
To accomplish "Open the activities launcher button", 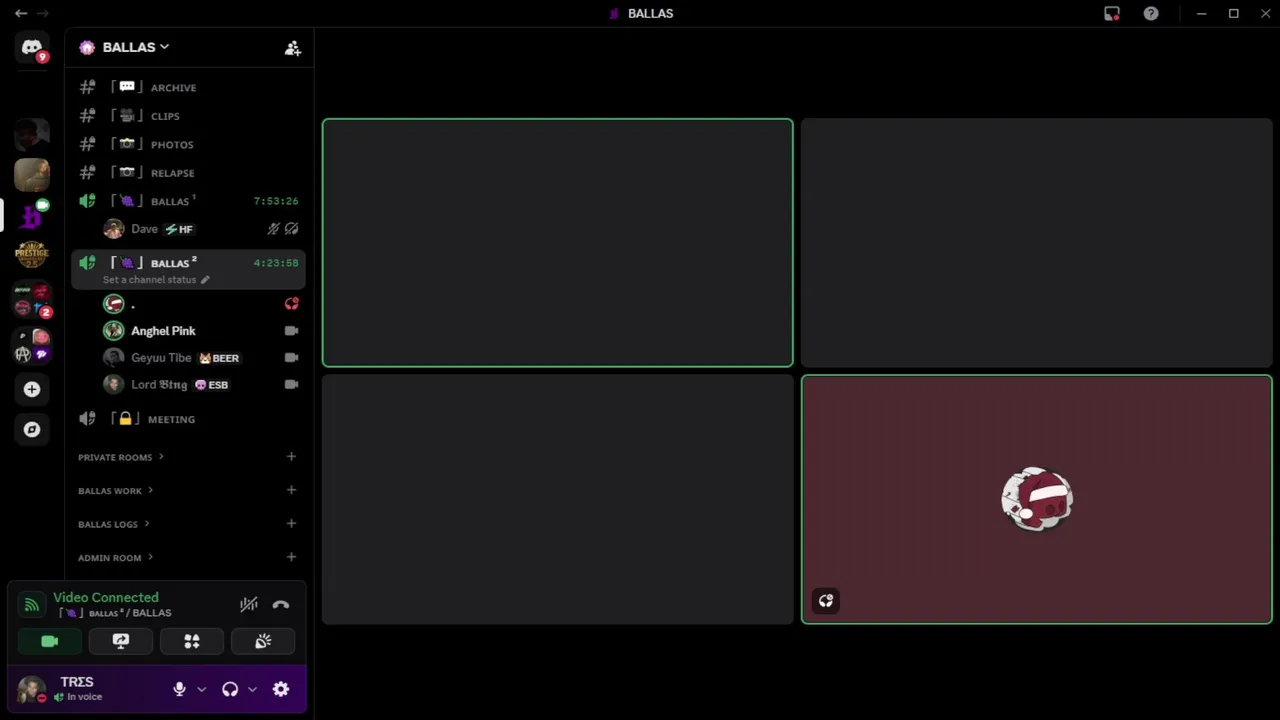I will (192, 641).
